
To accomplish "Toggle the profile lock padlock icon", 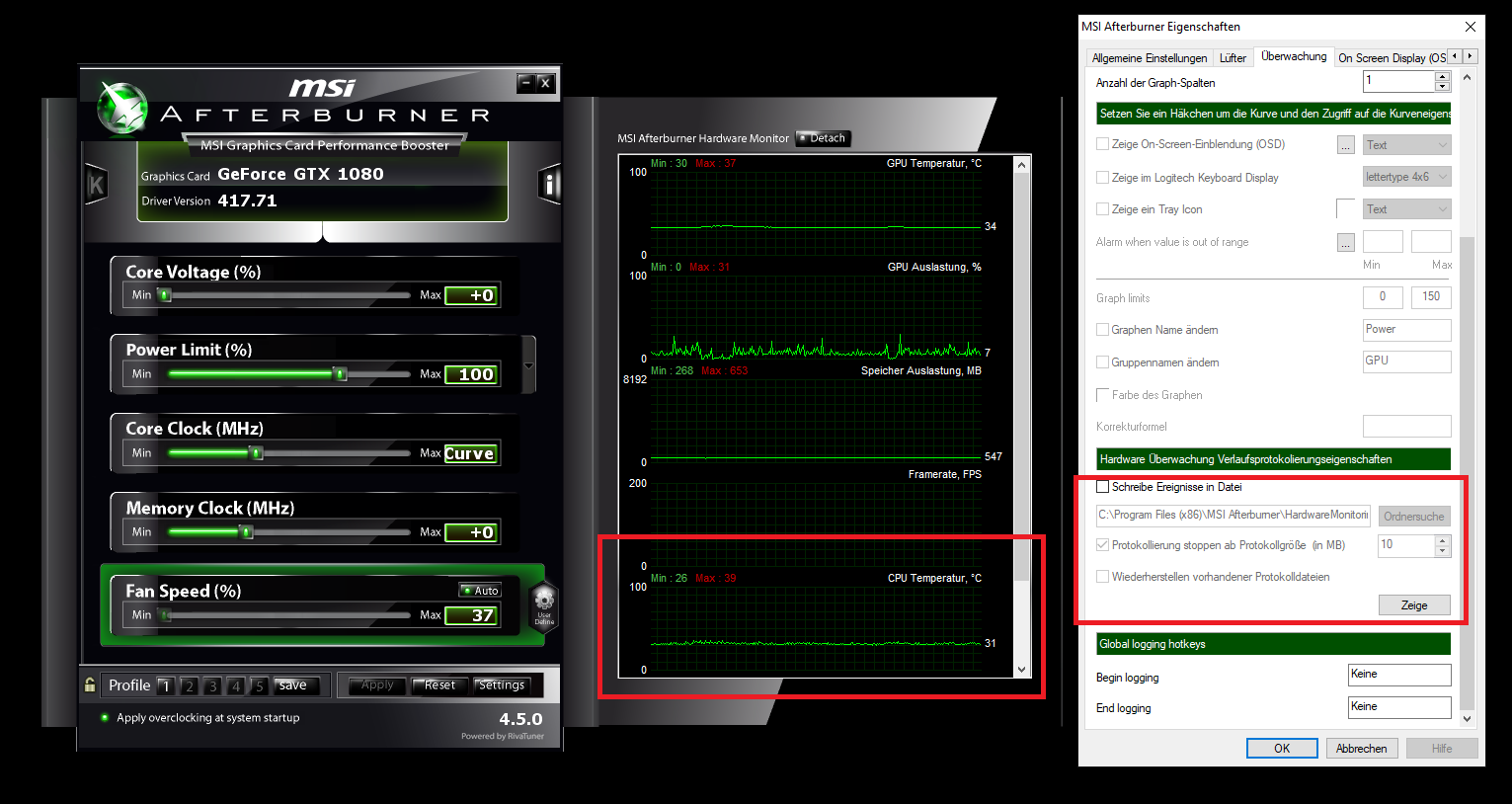I will point(90,684).
